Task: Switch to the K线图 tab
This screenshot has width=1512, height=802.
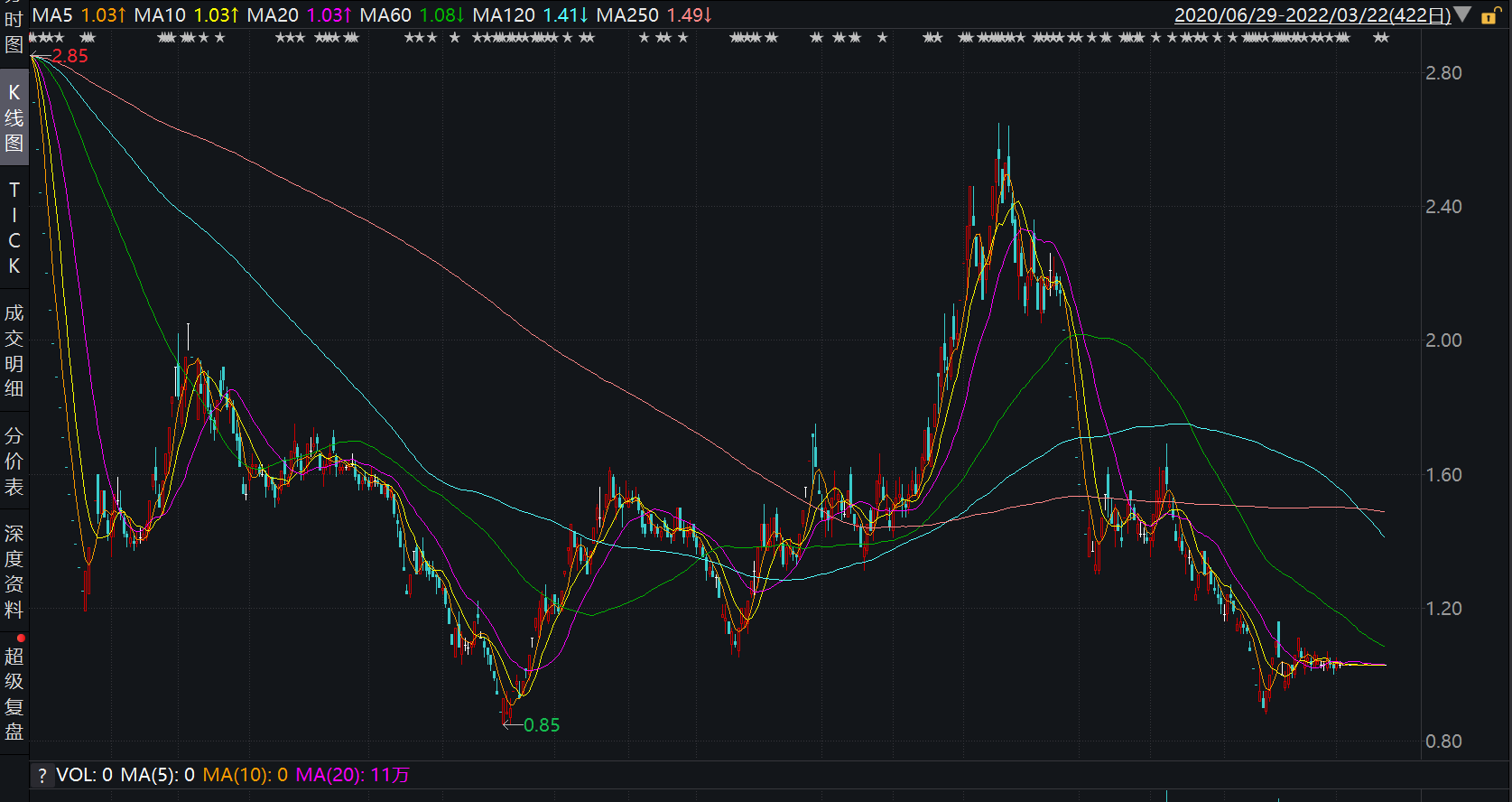Action: [14, 117]
